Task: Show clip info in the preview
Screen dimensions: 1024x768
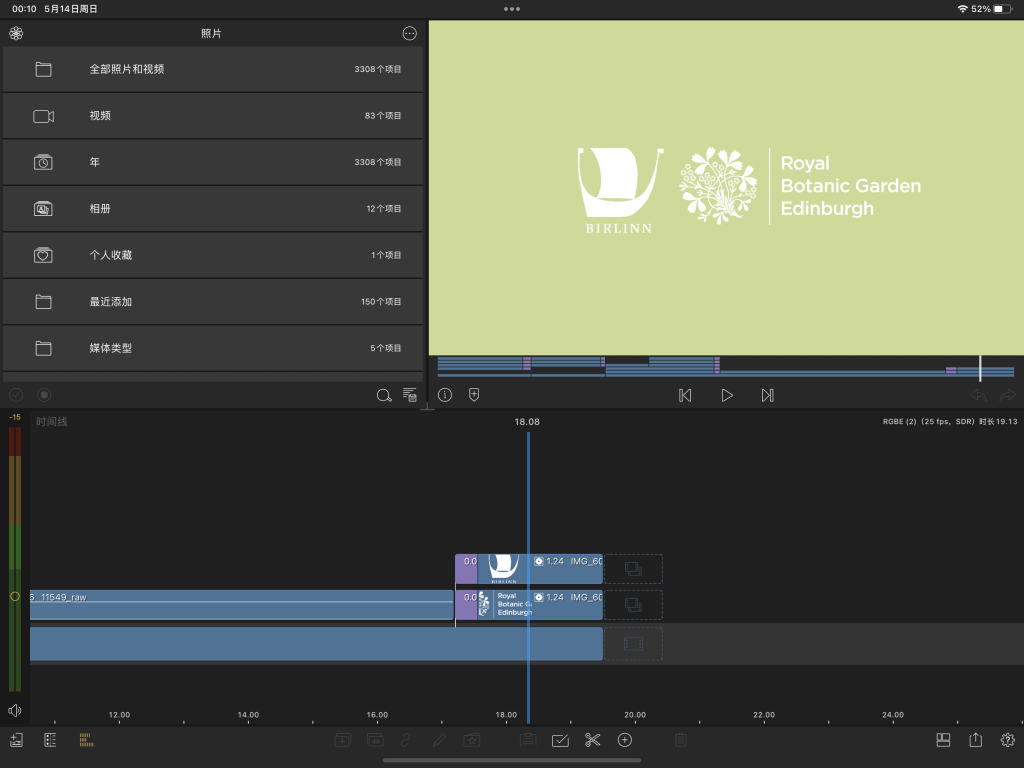Action: coord(445,395)
